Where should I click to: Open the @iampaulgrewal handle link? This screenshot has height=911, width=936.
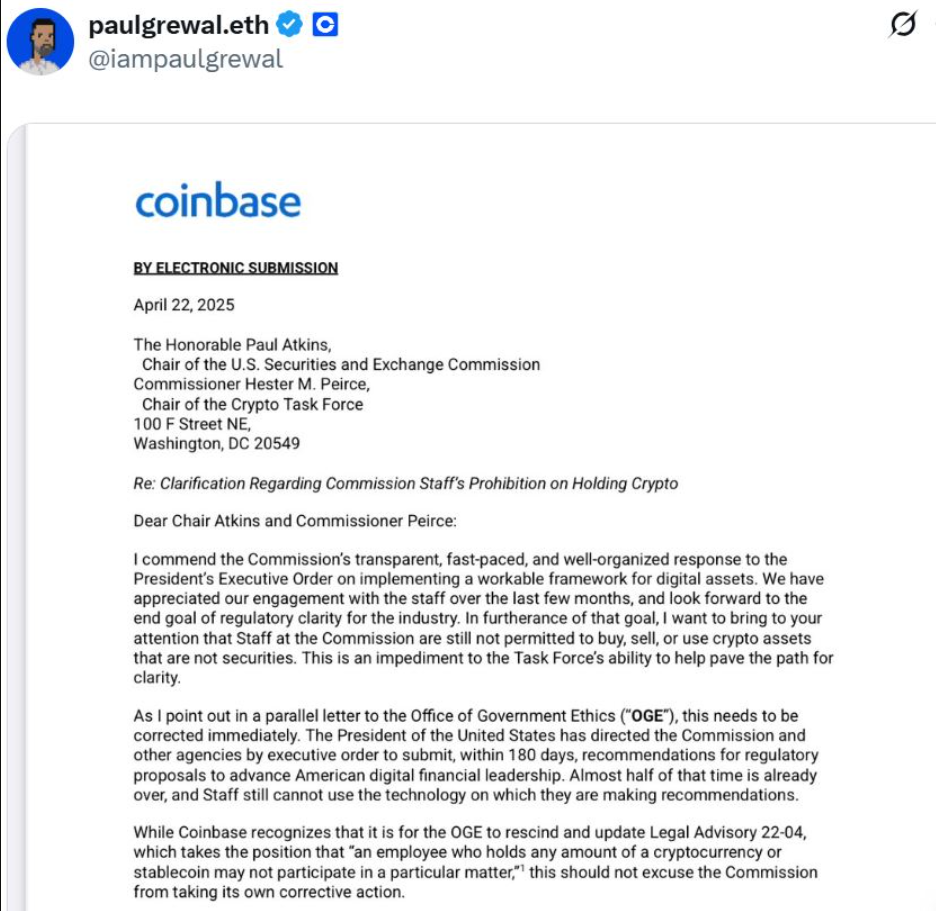(x=186, y=59)
